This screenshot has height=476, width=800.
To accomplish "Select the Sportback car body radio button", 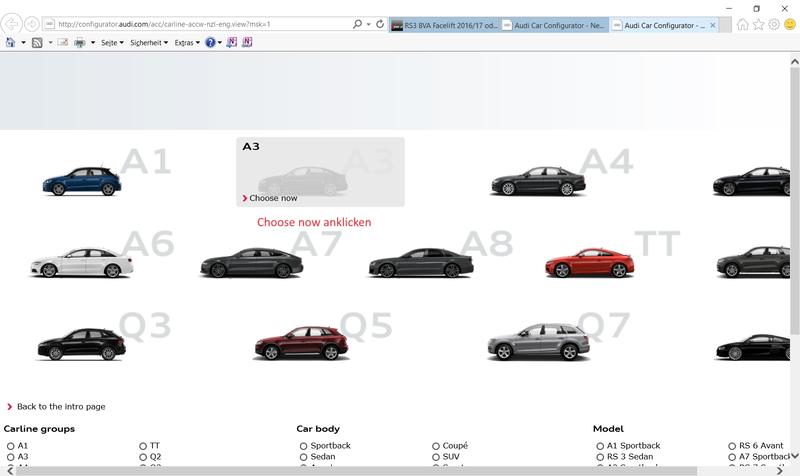I will click(x=304, y=446).
